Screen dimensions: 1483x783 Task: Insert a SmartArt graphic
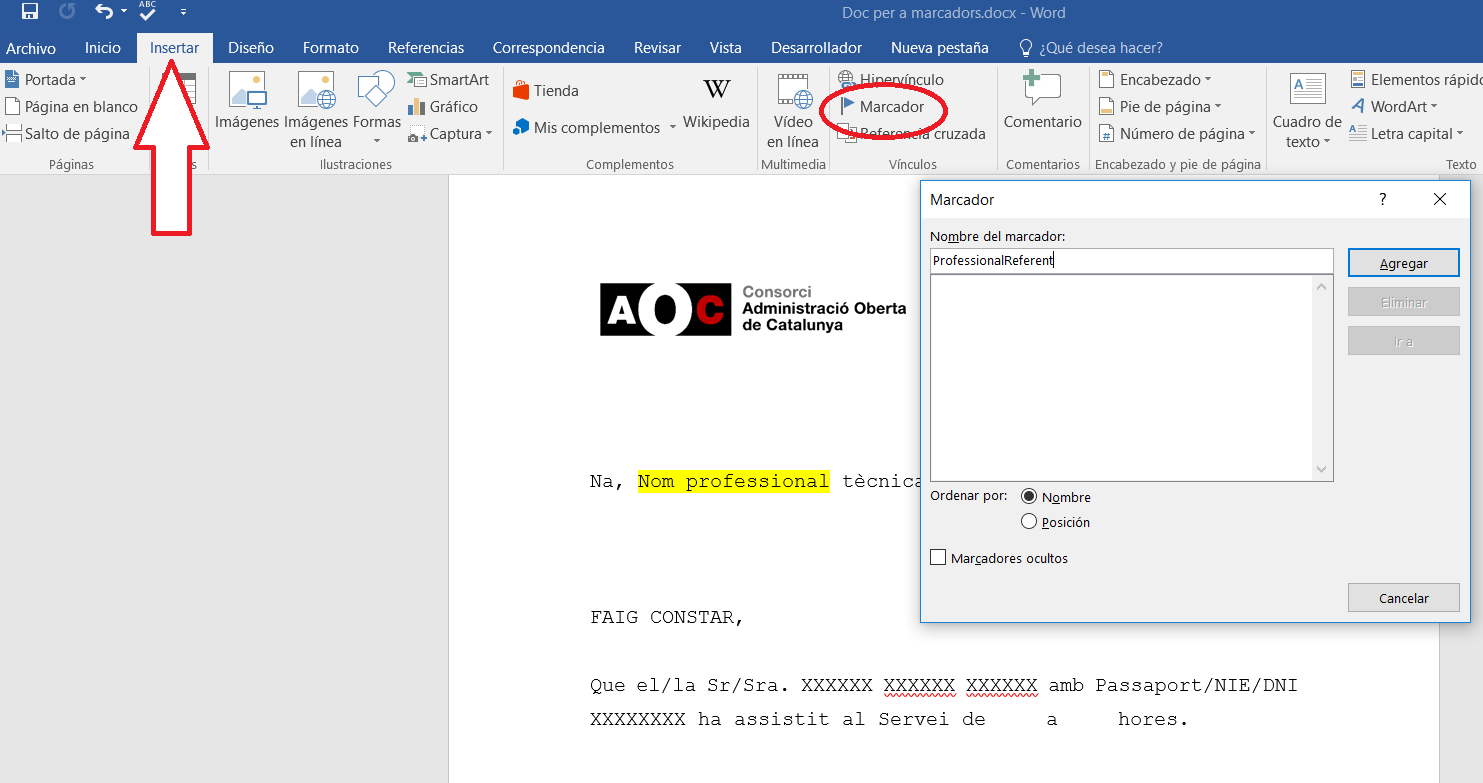448,80
